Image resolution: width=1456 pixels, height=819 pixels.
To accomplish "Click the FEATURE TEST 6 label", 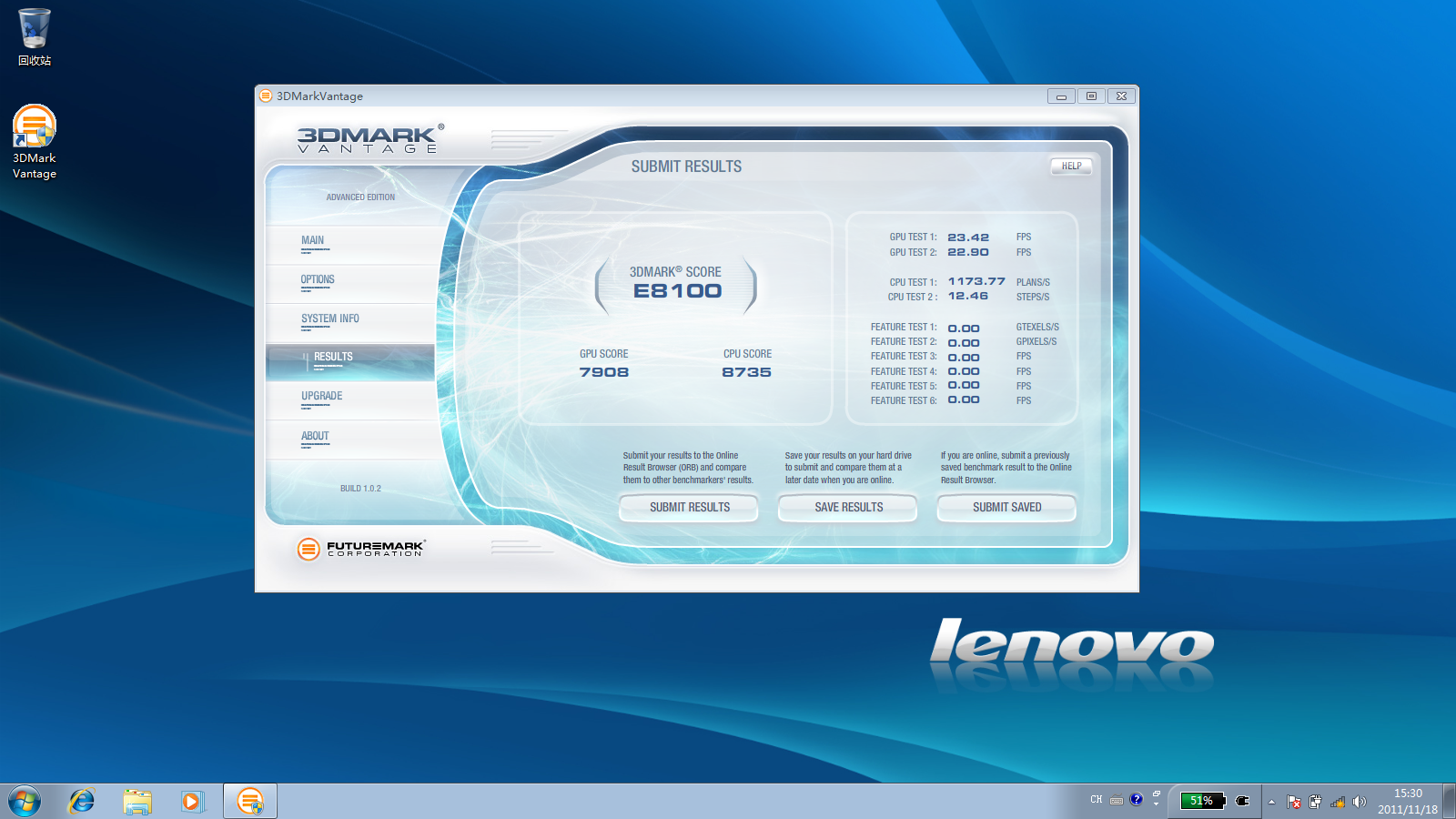I will [x=904, y=400].
